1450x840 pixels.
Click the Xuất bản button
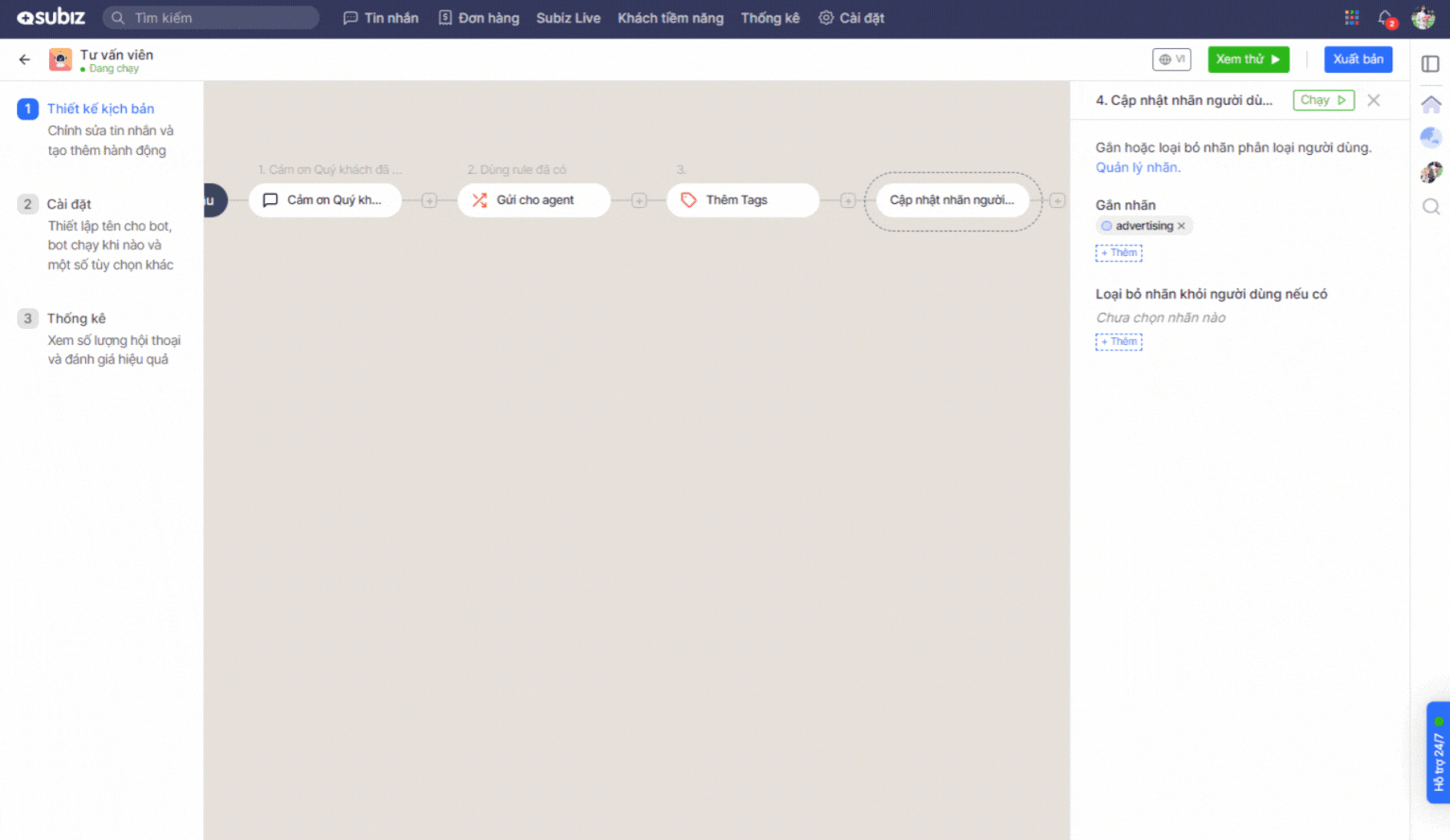tap(1357, 60)
